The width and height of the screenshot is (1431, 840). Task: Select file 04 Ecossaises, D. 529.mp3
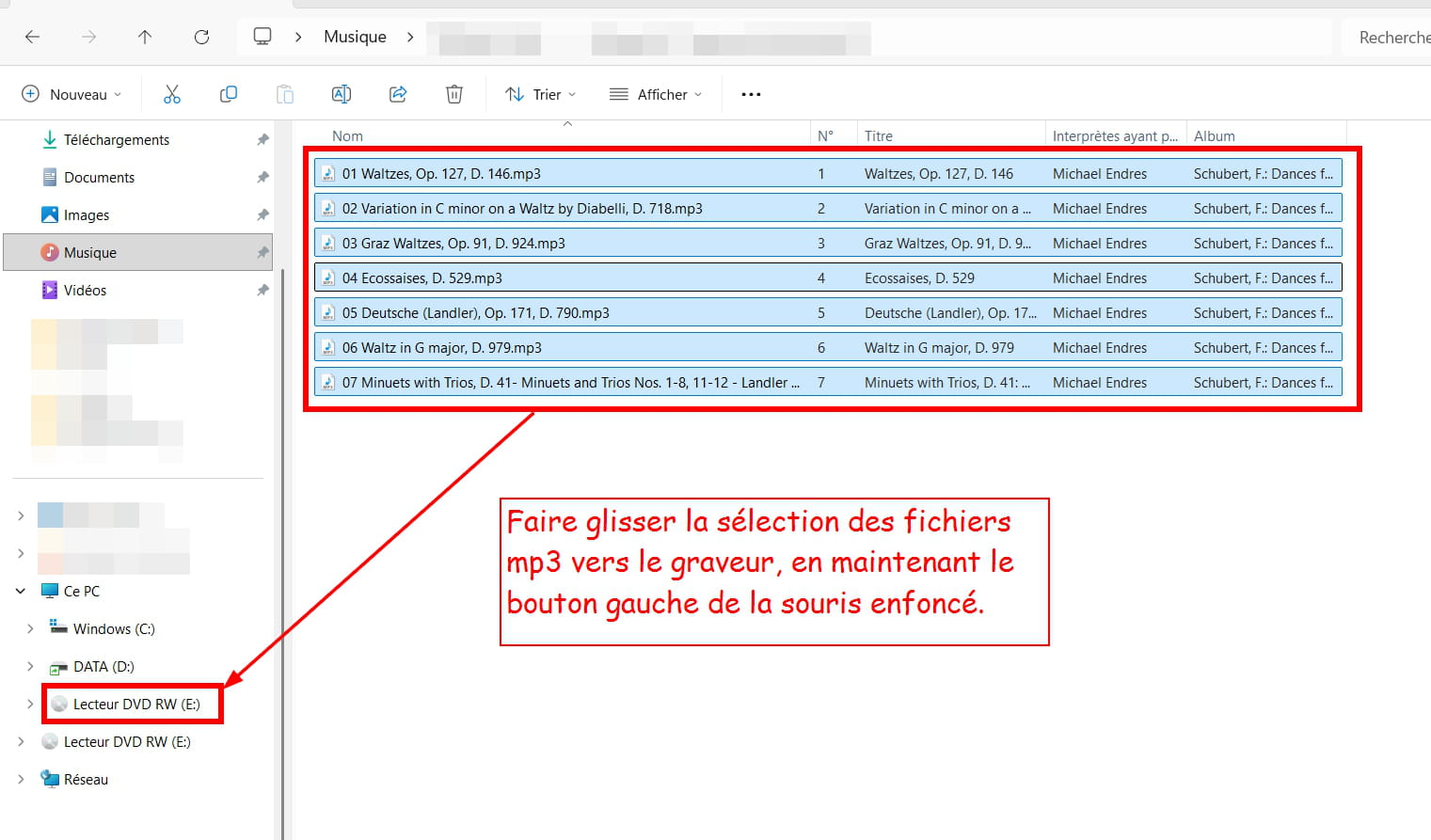point(421,278)
